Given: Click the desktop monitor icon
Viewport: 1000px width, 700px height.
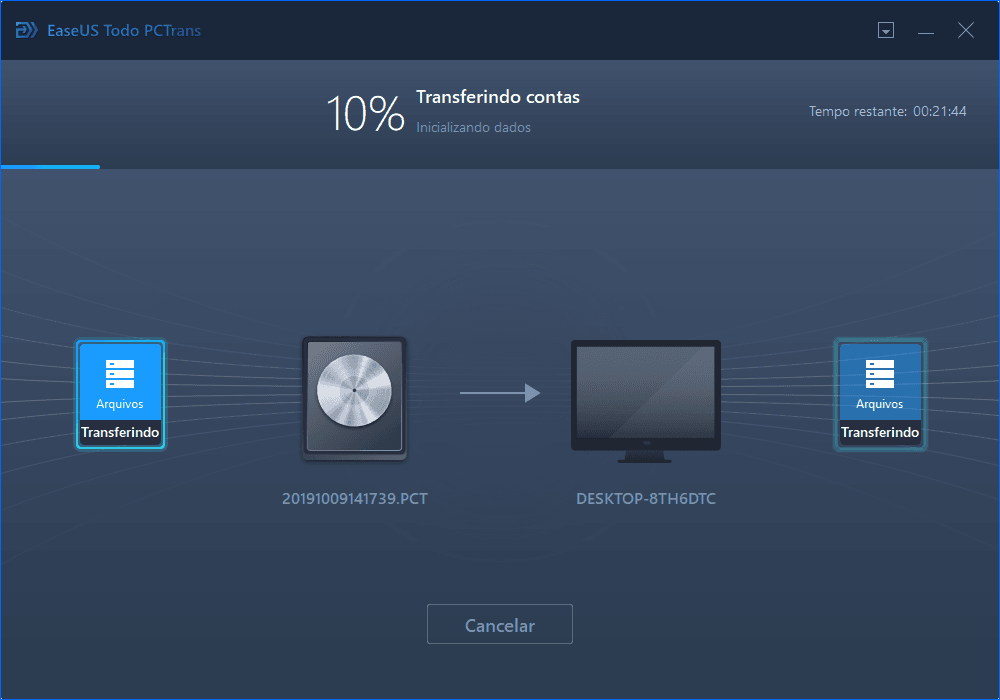Looking at the screenshot, I should [645, 401].
